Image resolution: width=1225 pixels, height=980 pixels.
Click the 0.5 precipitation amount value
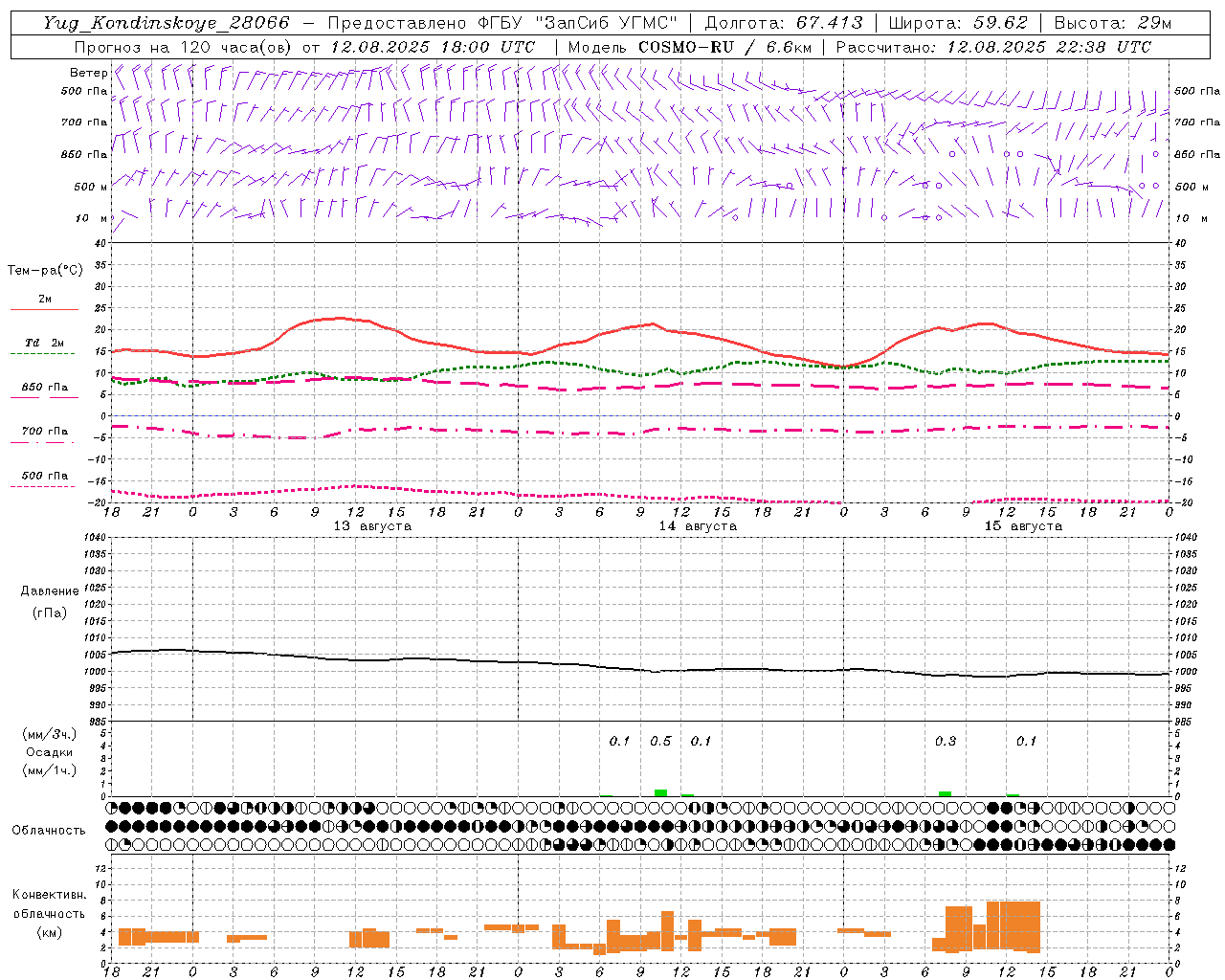[660, 741]
